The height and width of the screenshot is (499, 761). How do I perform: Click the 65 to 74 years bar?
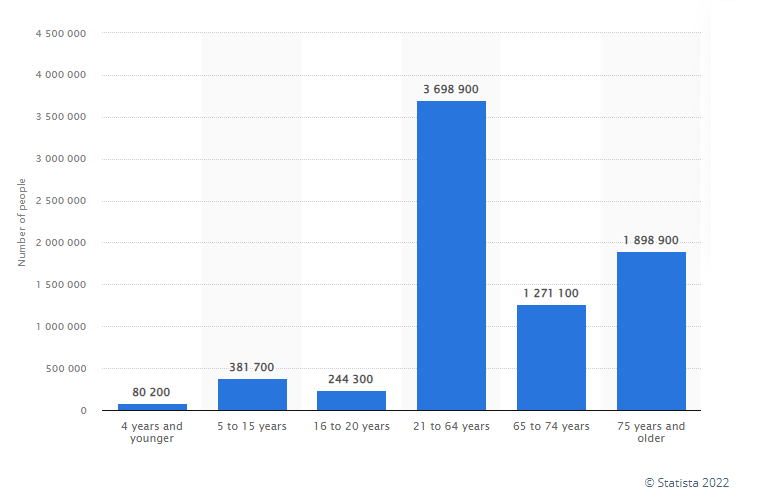pos(551,357)
